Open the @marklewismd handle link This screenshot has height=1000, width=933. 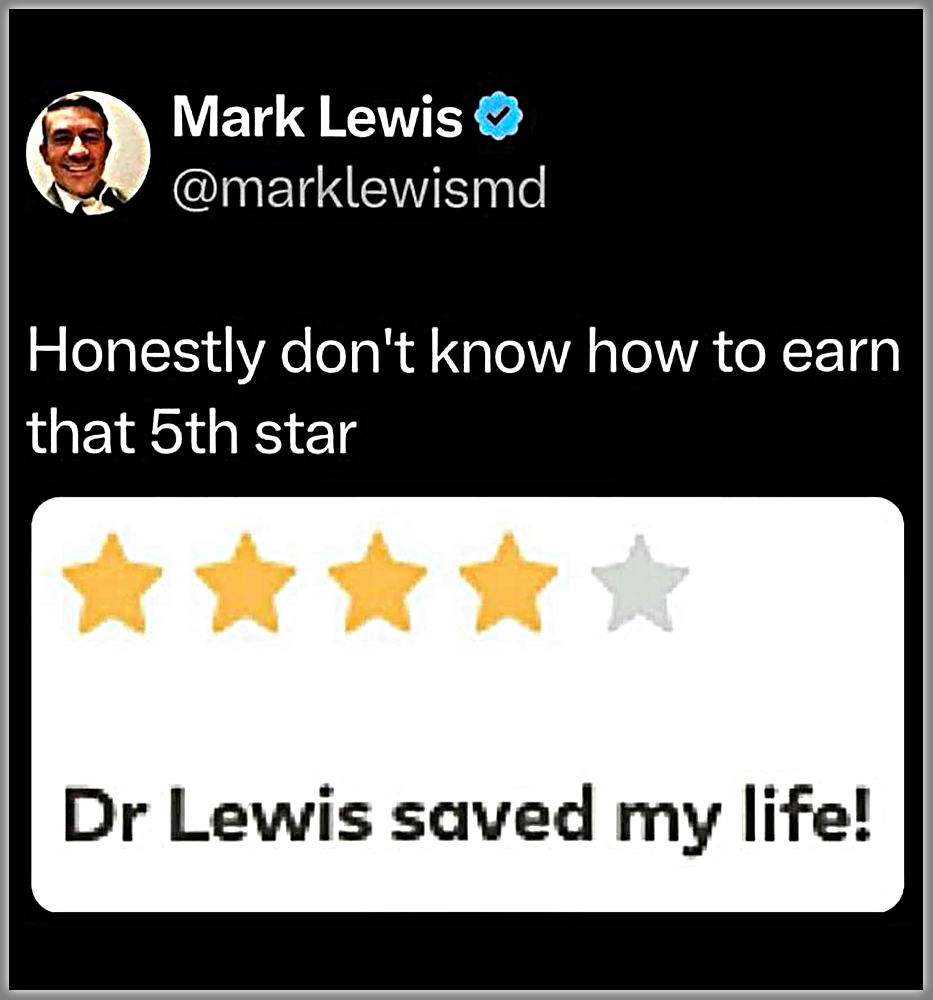click(360, 188)
